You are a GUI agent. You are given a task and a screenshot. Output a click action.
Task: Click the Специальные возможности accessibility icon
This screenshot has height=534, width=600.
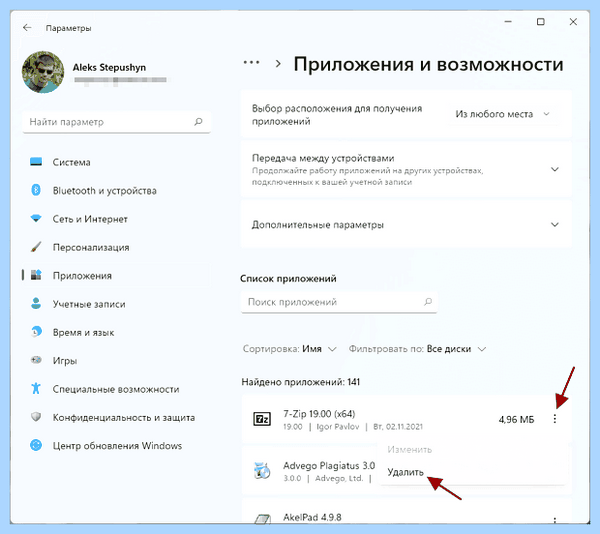(x=36, y=388)
